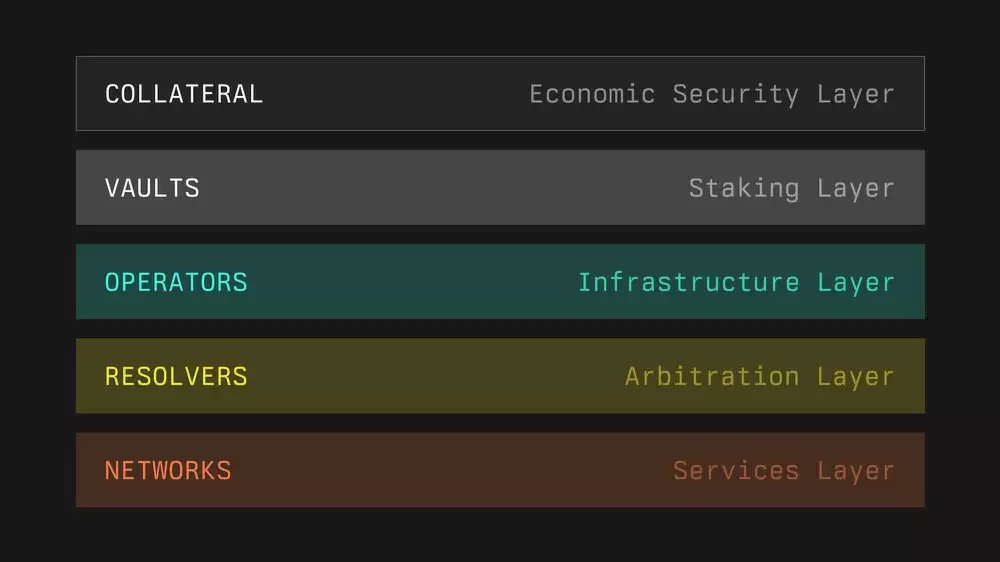Image resolution: width=1000 pixels, height=562 pixels.
Task: Click "Layer" in the Networks row
Action: coord(856,470)
